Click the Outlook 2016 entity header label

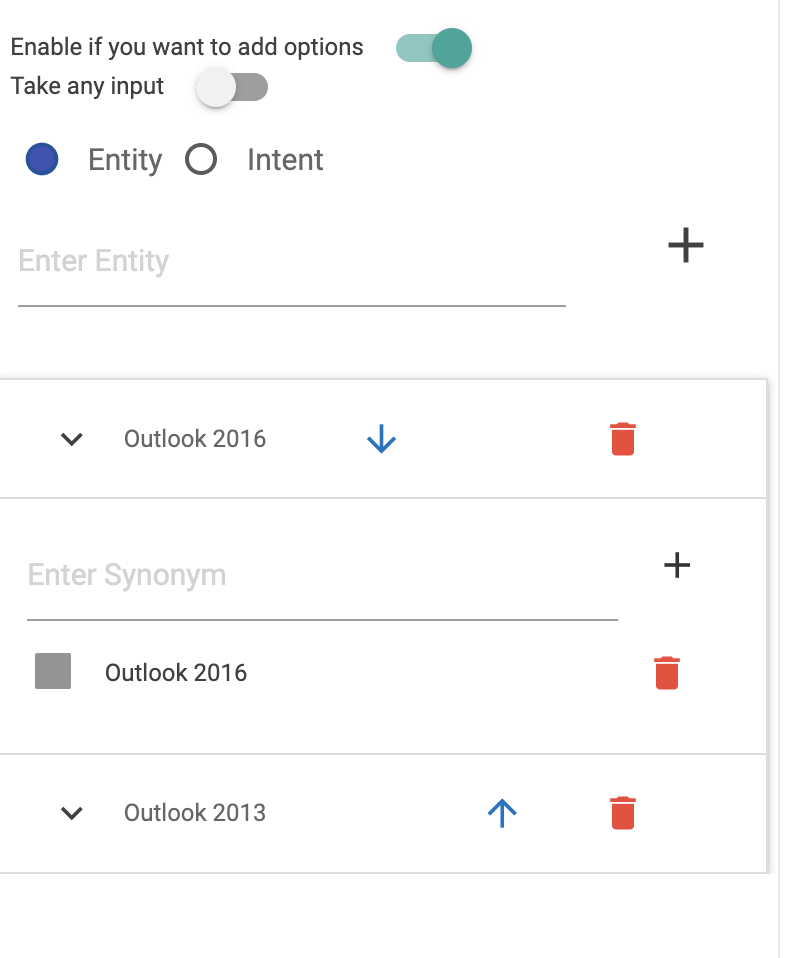click(x=195, y=439)
